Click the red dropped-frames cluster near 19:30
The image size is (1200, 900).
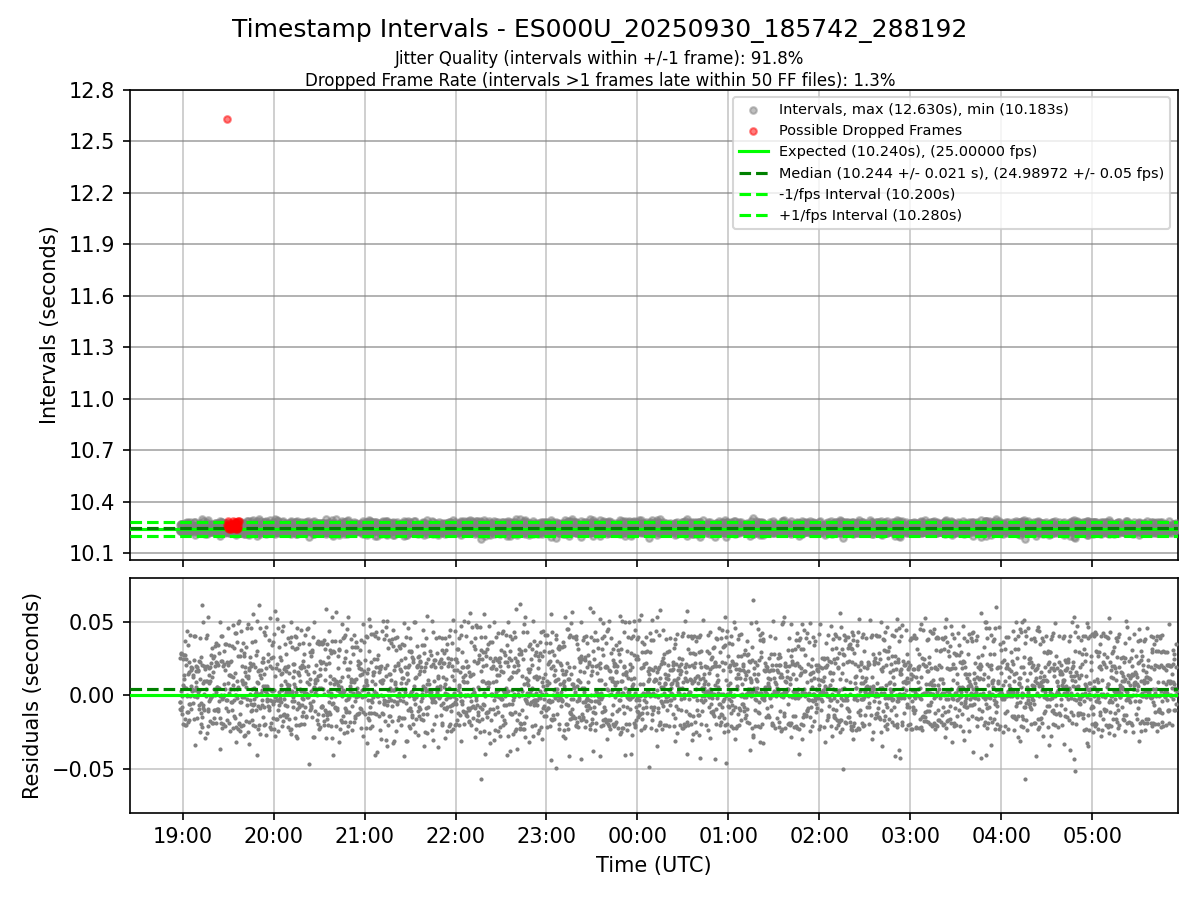[x=233, y=525]
